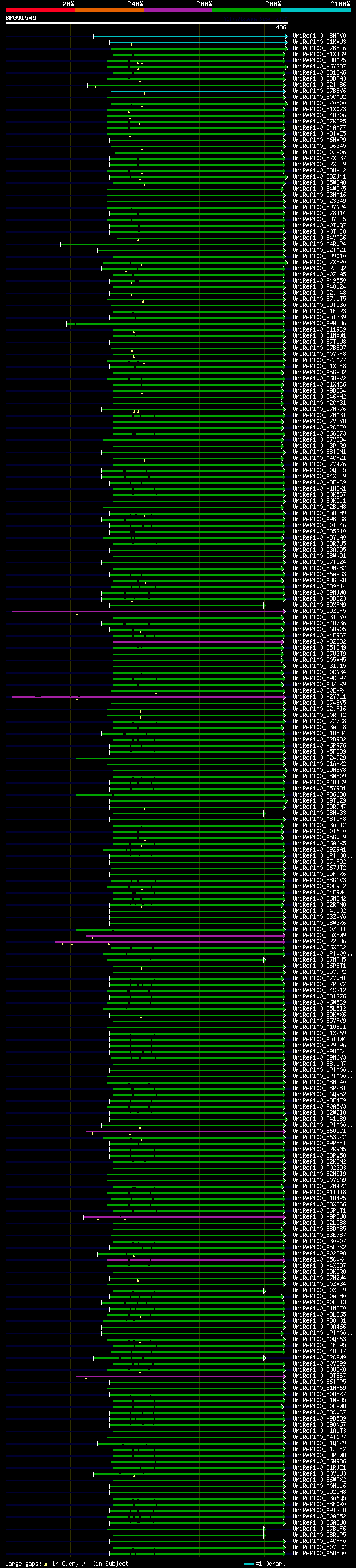Viewport: 356px width, 1568px height.
Task: Open hit UniRef100_B1XJG9
Action: coord(319,54)
